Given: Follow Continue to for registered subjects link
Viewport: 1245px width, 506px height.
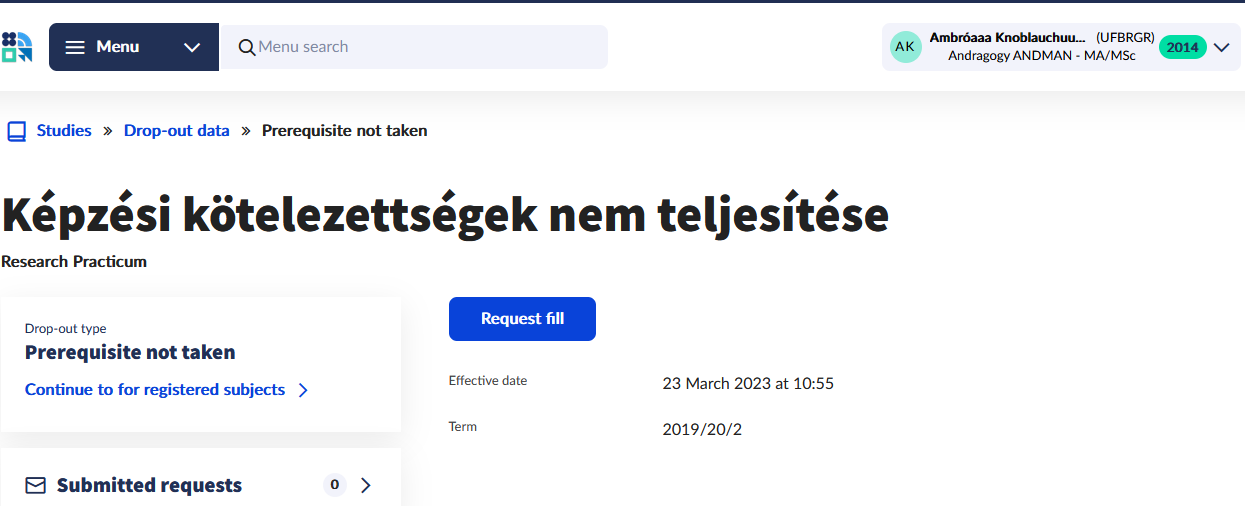Looking at the screenshot, I should point(155,390).
